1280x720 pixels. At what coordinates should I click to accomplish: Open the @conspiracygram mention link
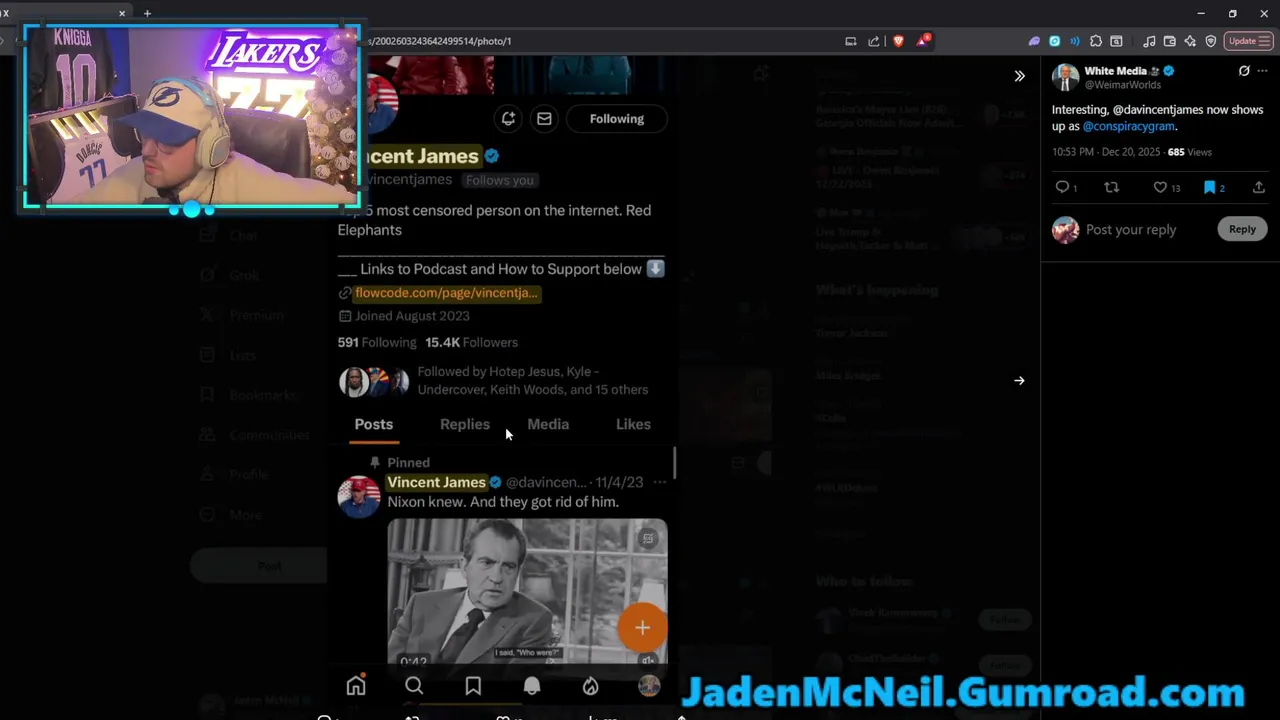point(1128,126)
